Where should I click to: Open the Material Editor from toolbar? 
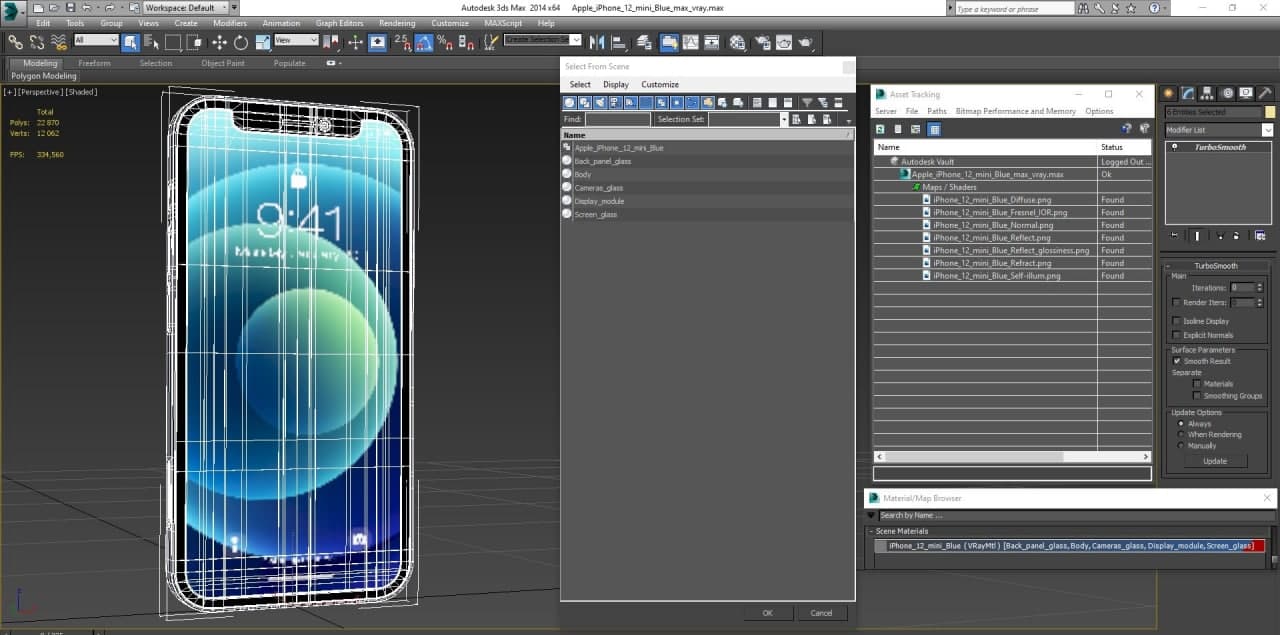point(737,42)
